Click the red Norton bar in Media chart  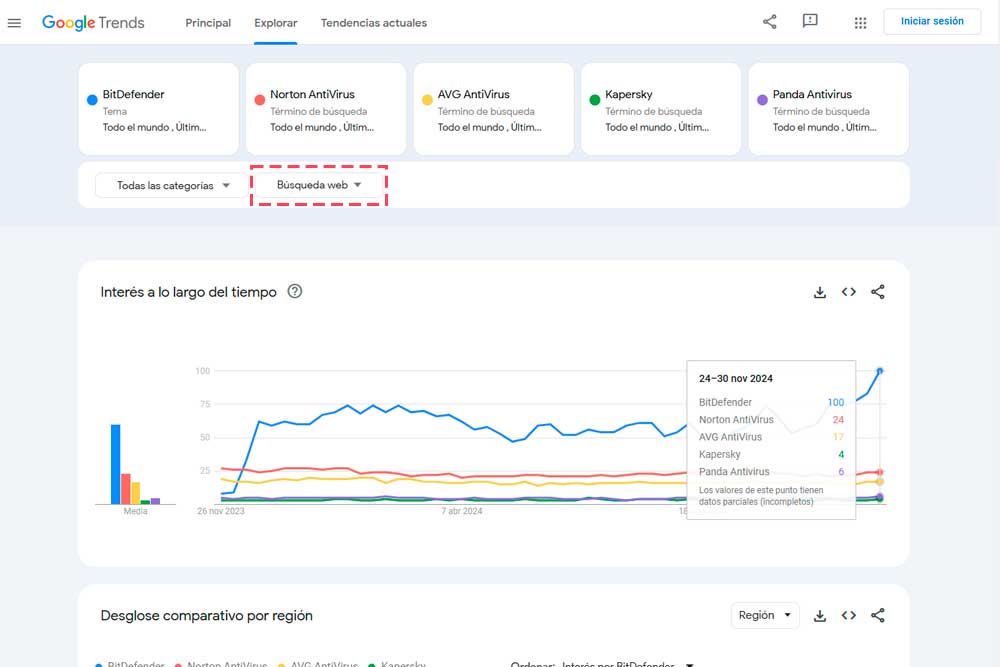click(126, 489)
